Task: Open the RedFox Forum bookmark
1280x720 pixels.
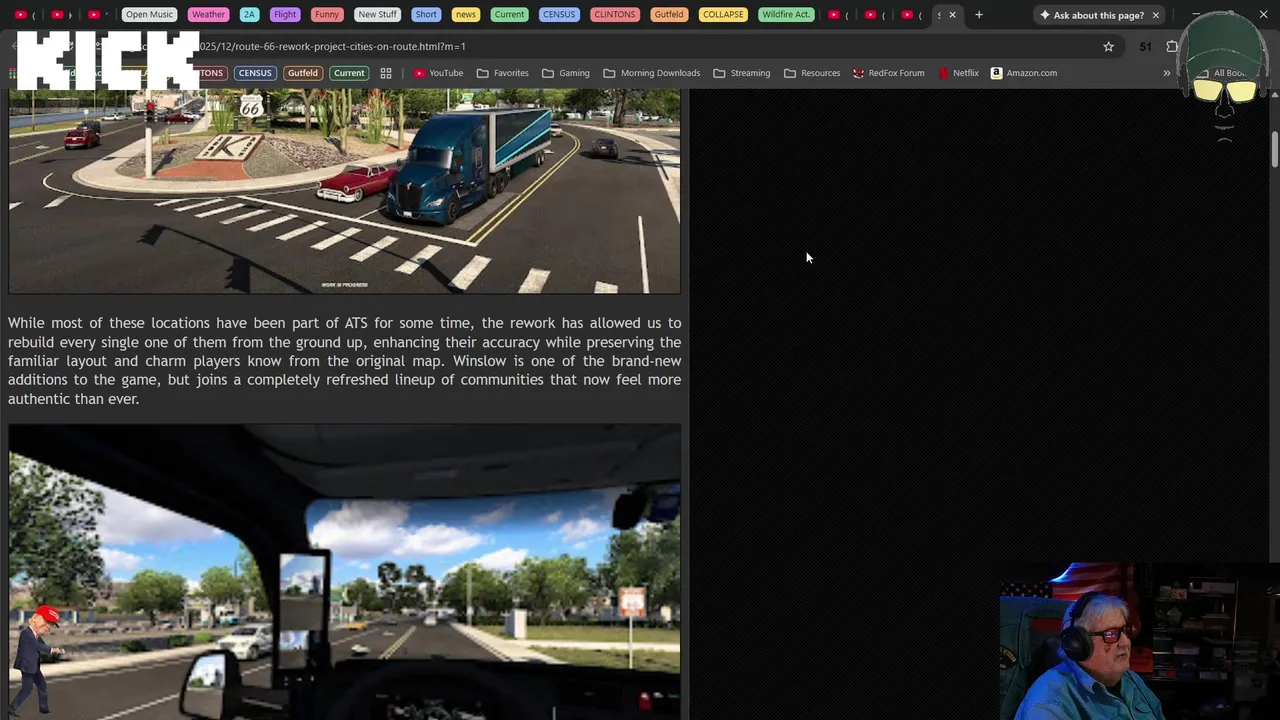Action: (889, 73)
